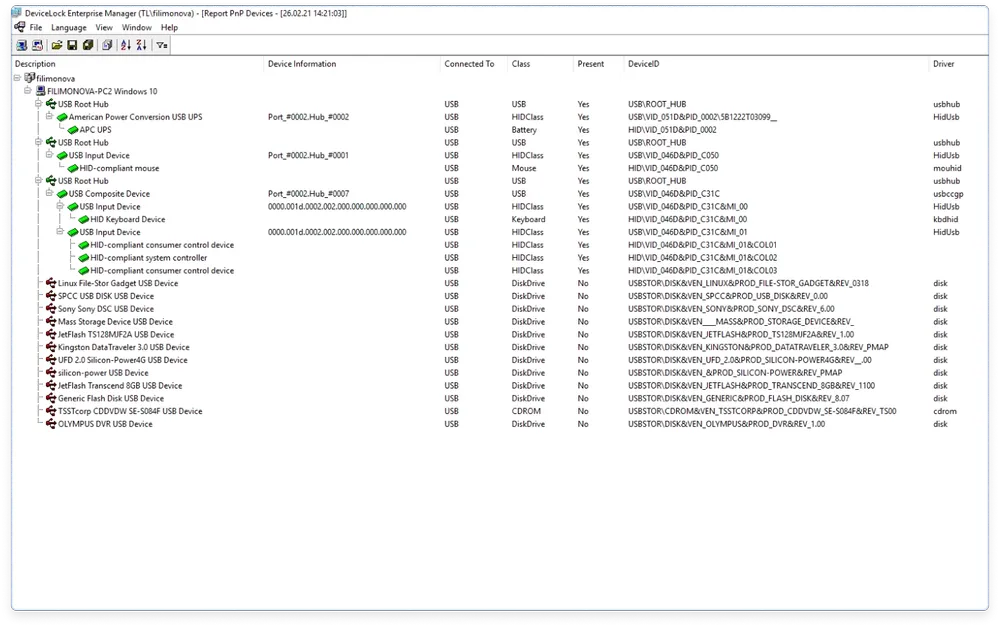Click the Battery class cell
Viewport: 1000px width, 627px height.
(524, 130)
